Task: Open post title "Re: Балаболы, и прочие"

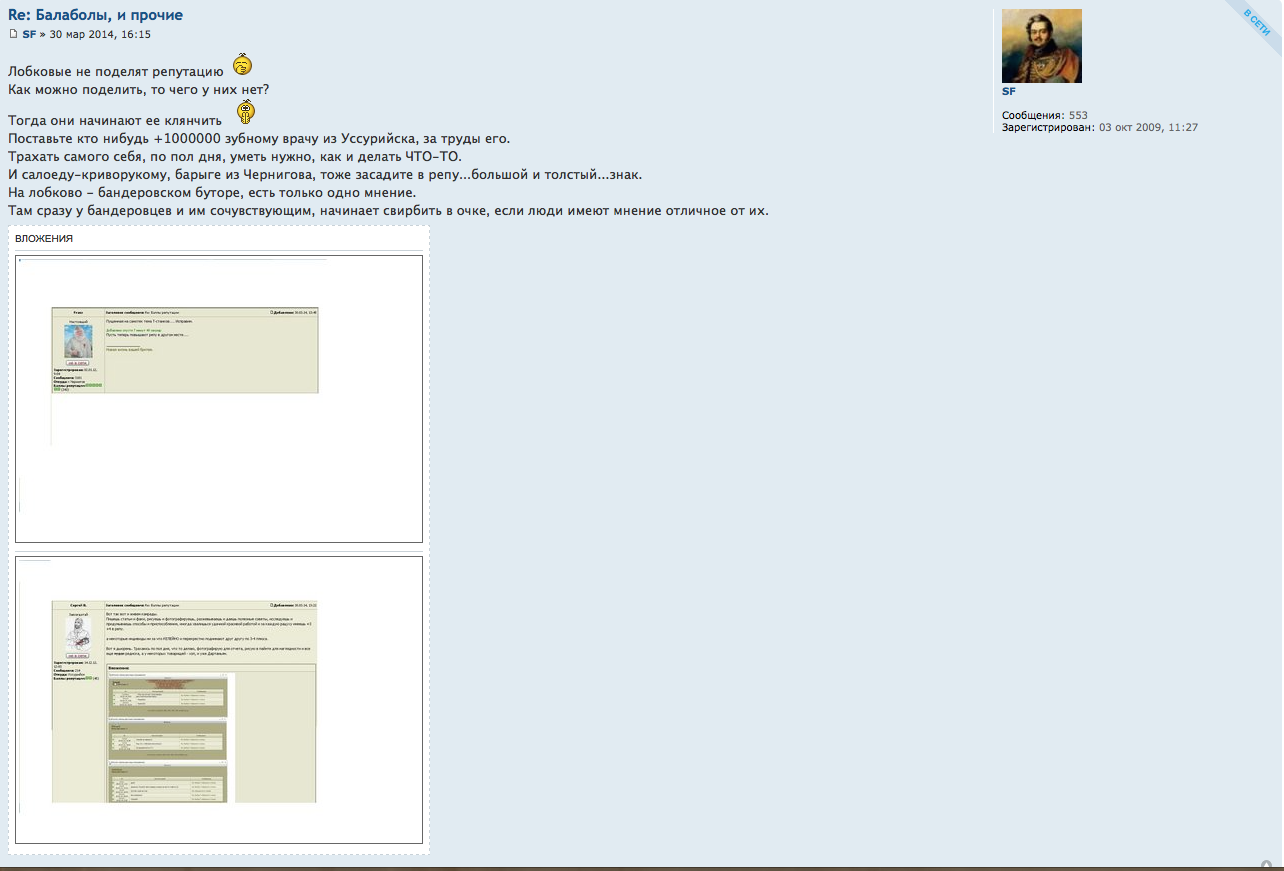Action: [x=95, y=15]
